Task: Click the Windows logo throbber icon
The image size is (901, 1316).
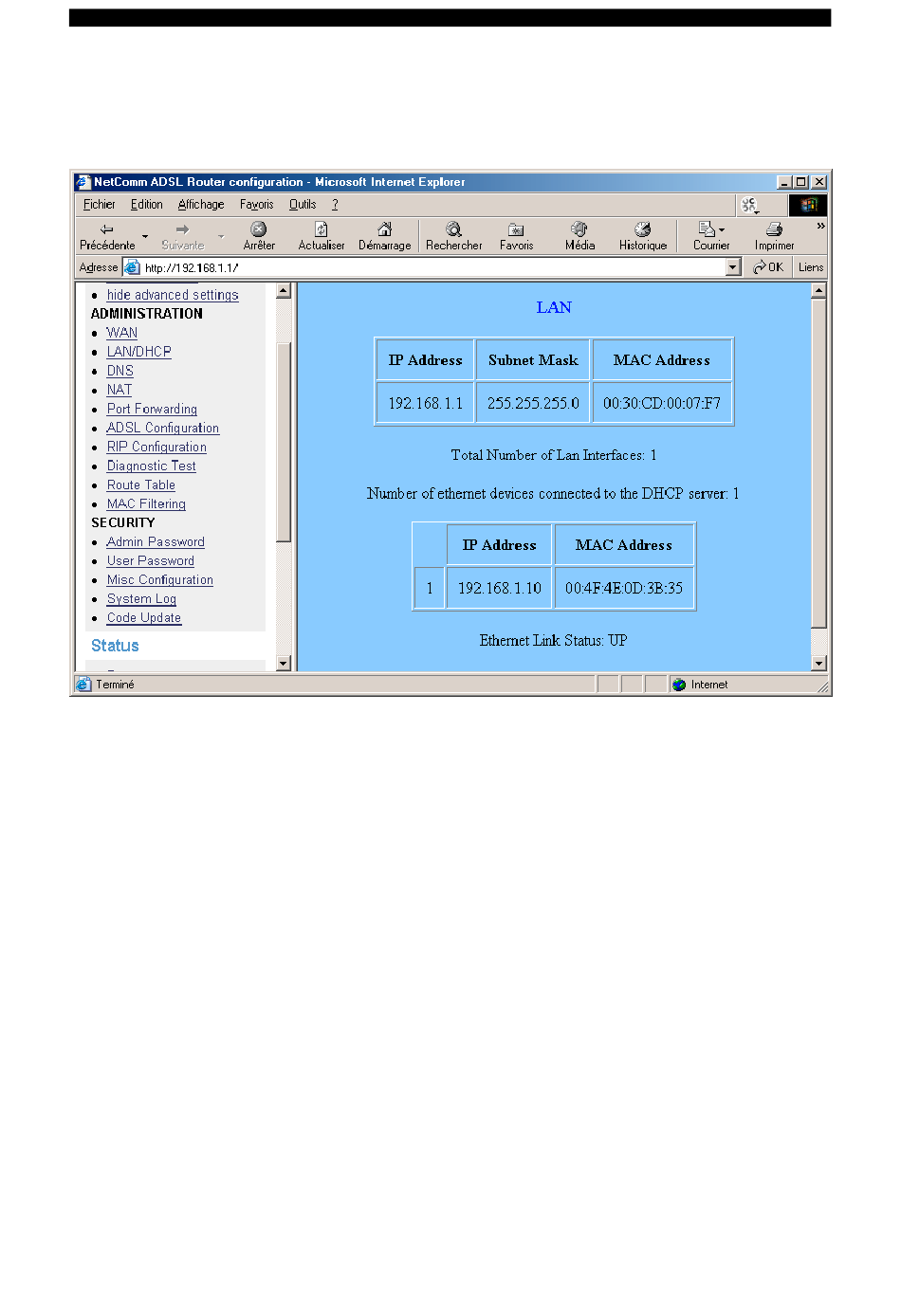Action: (x=808, y=205)
